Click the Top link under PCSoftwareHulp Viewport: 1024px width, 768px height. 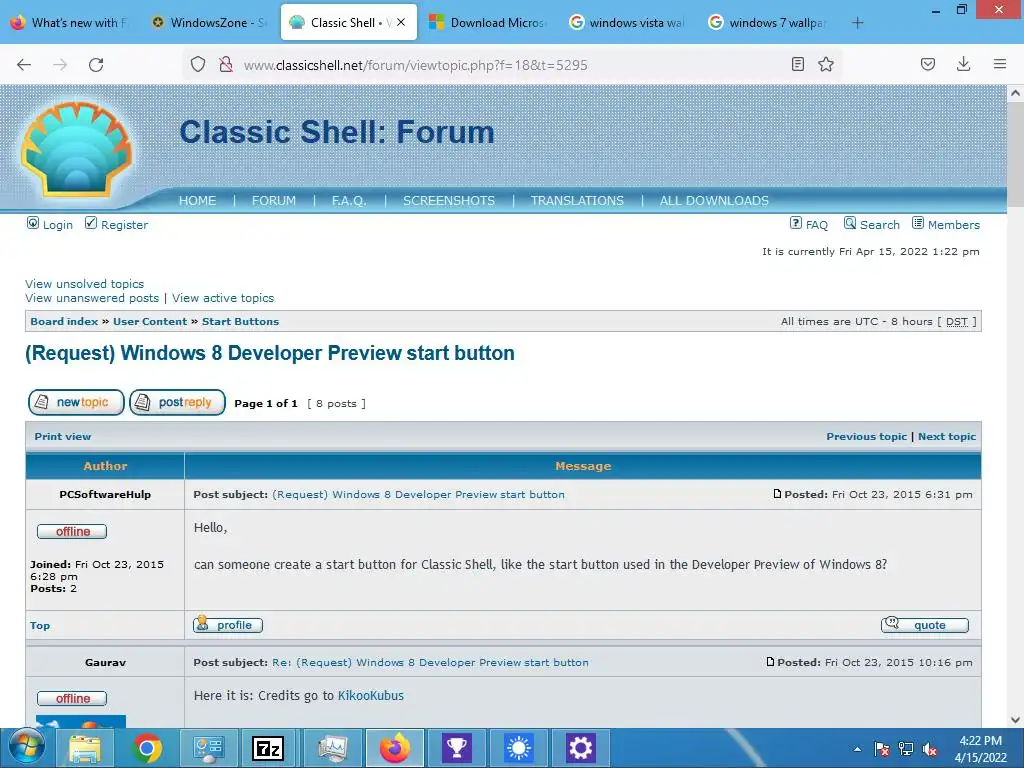(x=40, y=625)
